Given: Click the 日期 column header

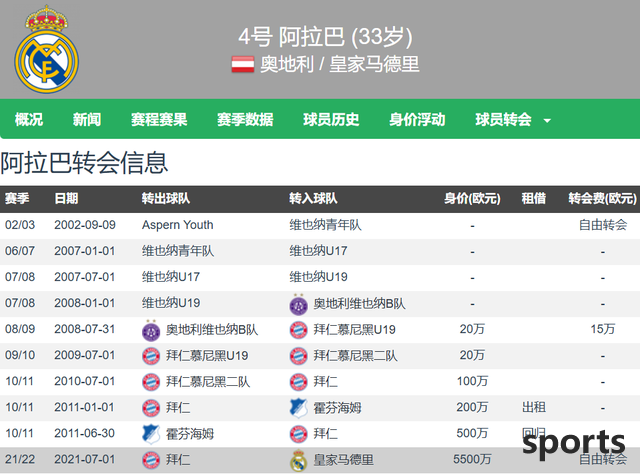Looking at the screenshot, I should tap(66, 198).
